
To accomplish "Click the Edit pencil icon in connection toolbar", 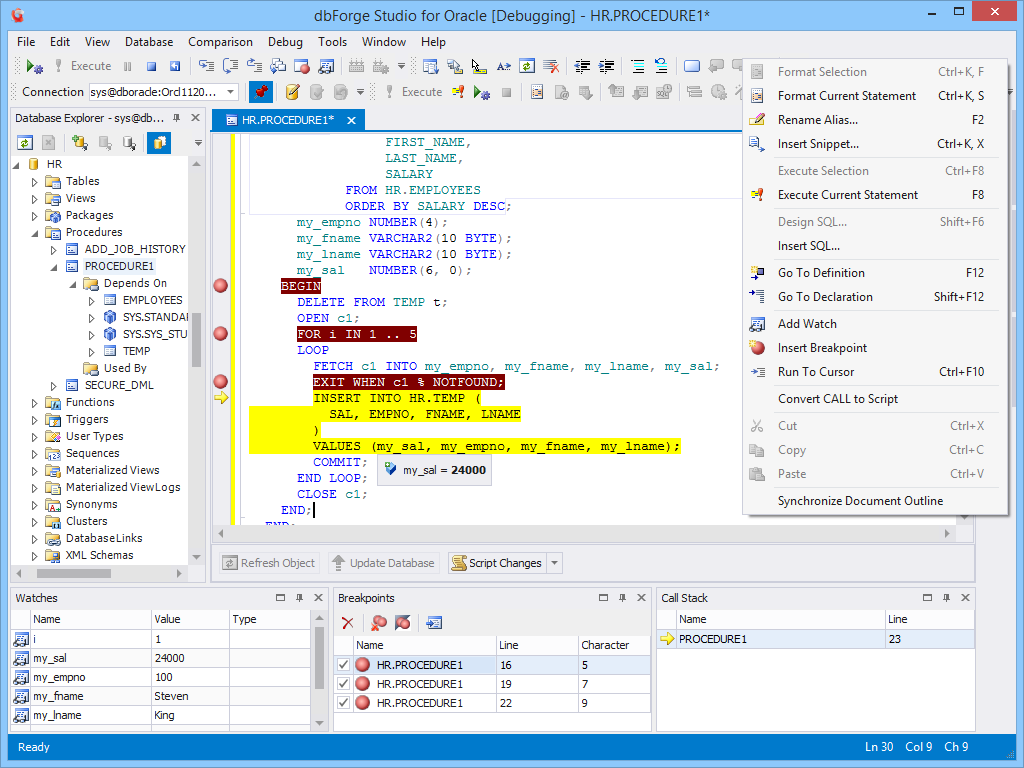I will [x=293, y=92].
